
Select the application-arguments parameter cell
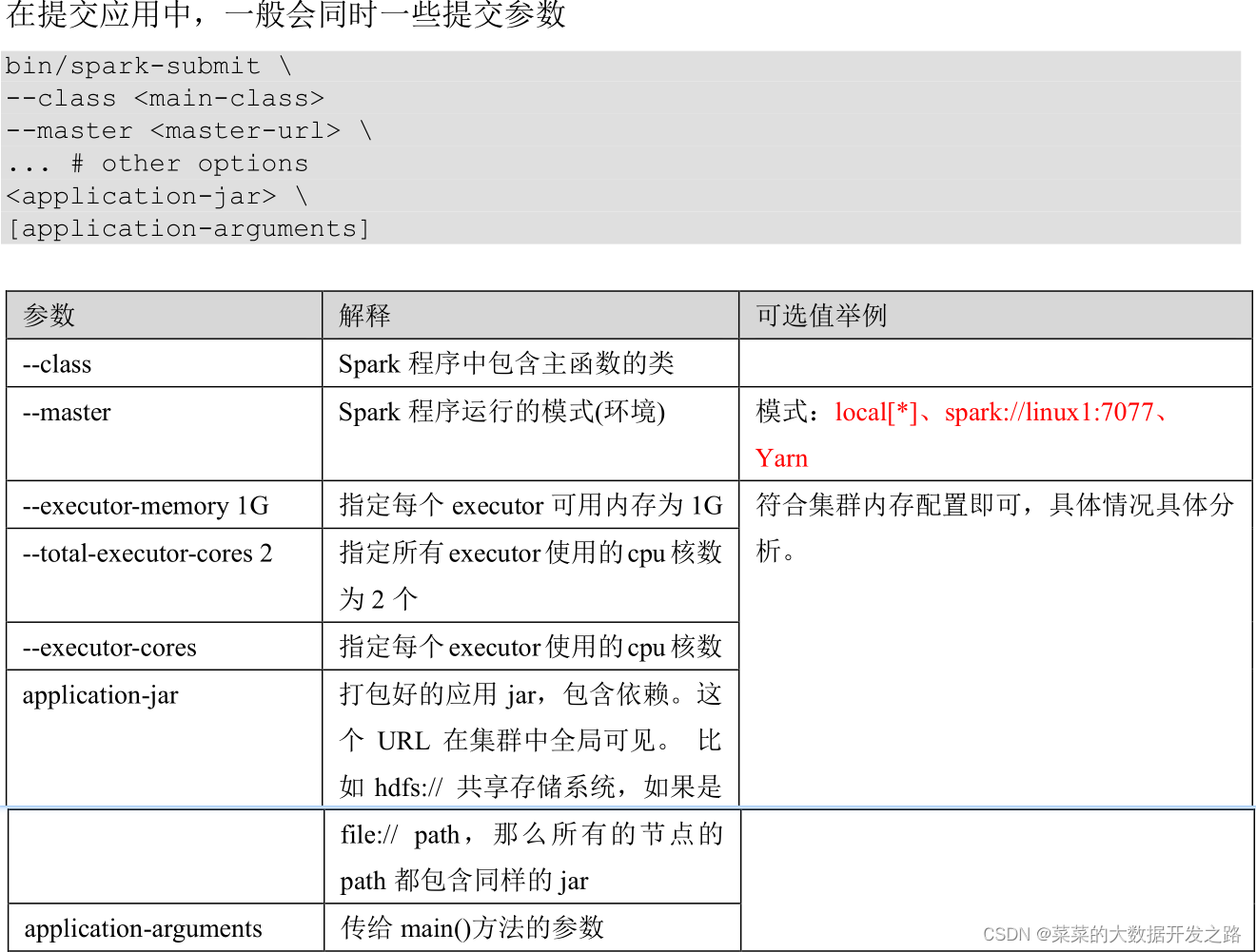[x=166, y=927]
